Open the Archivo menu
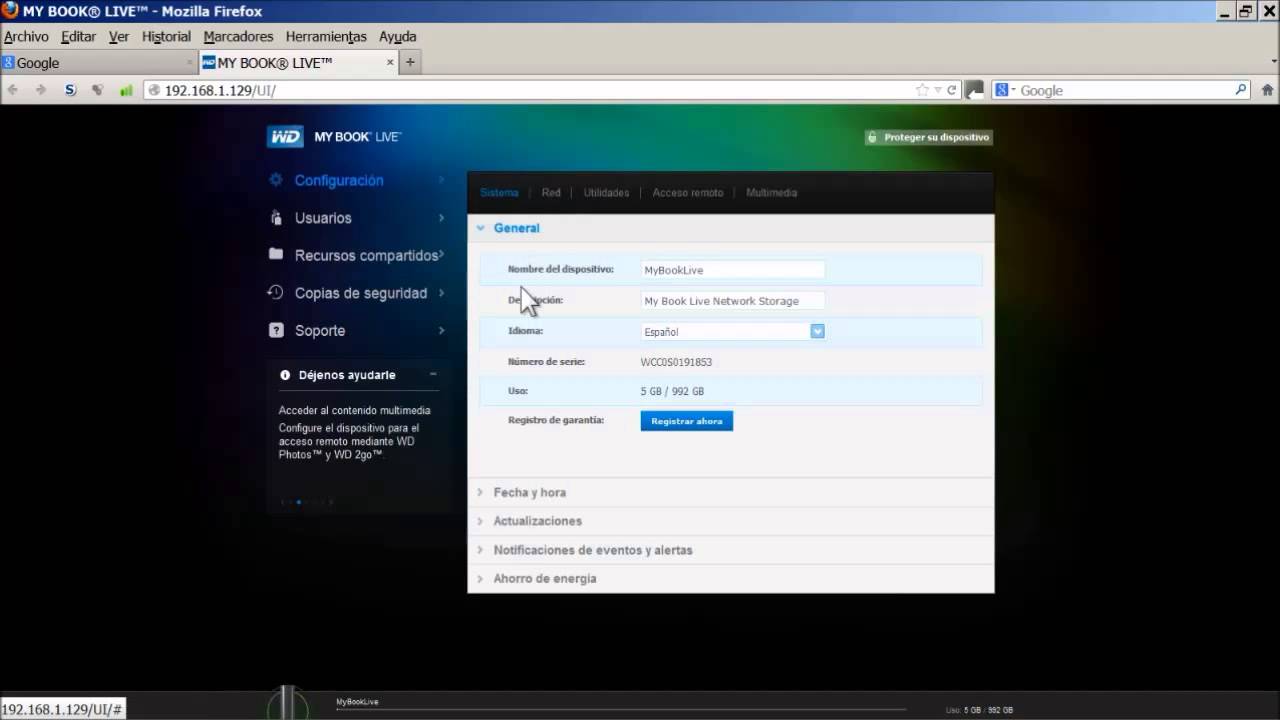Screen dimensions: 1280x720 click(x=26, y=36)
